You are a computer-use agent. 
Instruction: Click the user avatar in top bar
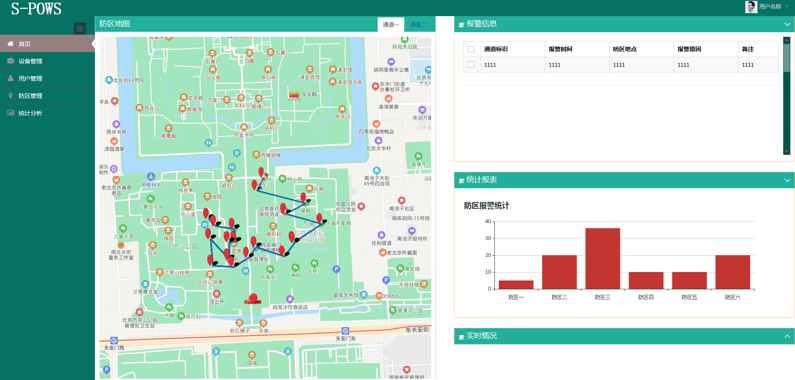(751, 7)
